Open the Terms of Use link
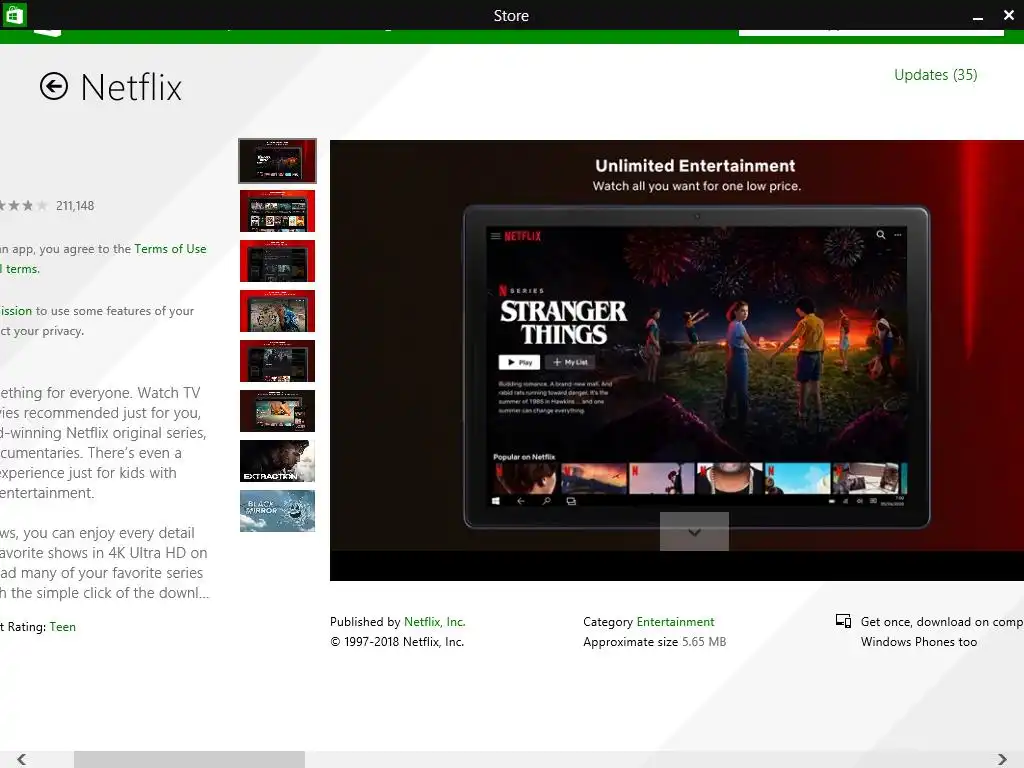The width and height of the screenshot is (1024, 768). pyautogui.click(x=170, y=249)
